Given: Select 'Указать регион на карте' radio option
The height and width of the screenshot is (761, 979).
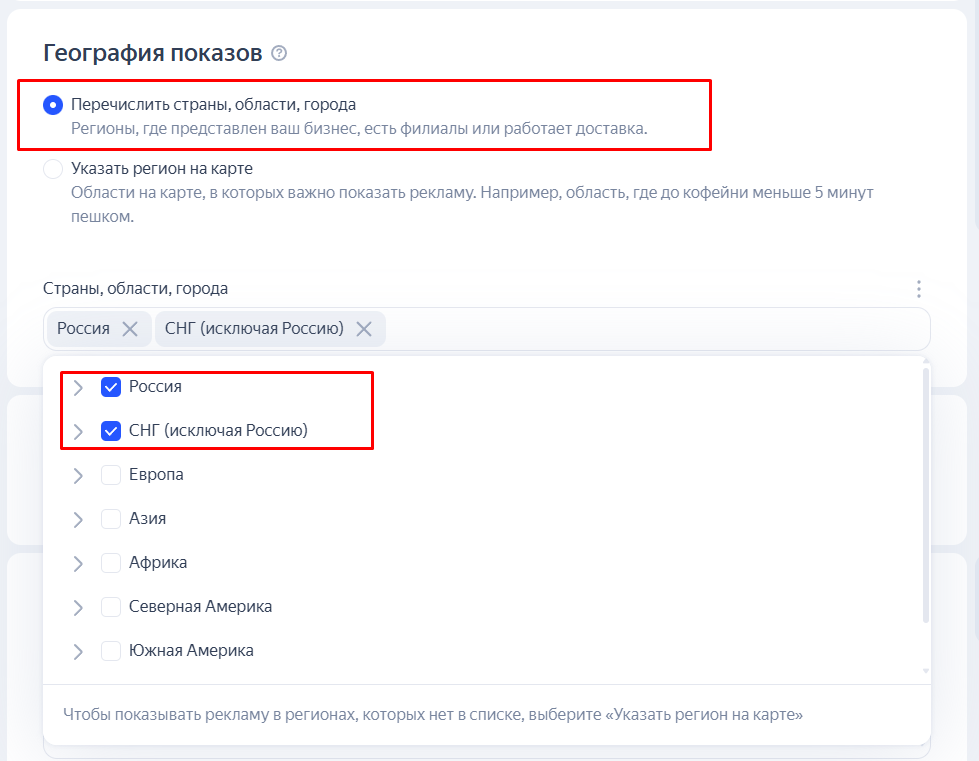Looking at the screenshot, I should 53,169.
